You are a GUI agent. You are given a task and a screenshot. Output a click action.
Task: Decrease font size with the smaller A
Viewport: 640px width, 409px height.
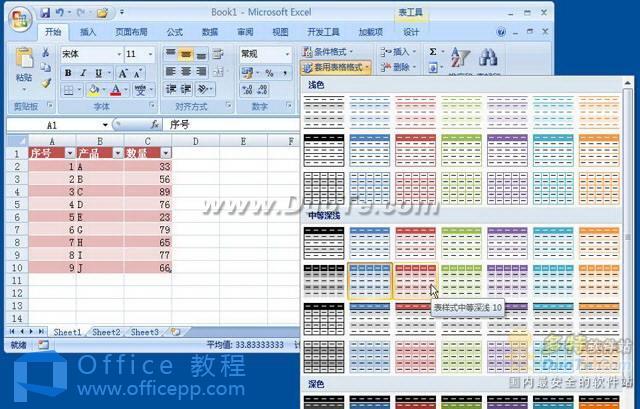point(138,73)
